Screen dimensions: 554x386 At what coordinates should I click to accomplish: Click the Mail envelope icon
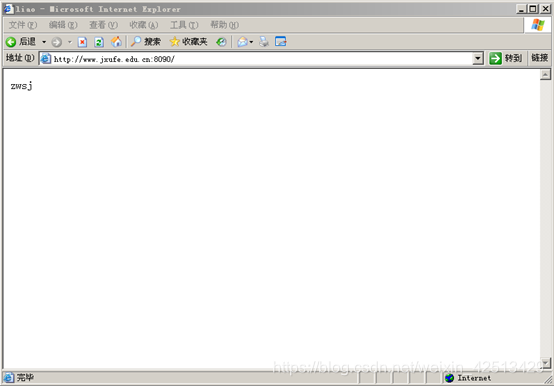click(x=242, y=42)
